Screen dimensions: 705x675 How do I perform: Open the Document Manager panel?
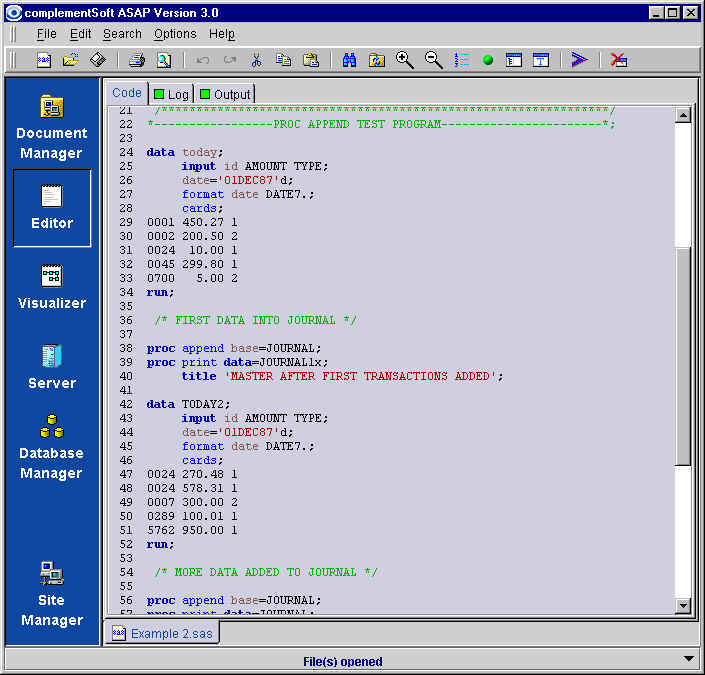52,127
